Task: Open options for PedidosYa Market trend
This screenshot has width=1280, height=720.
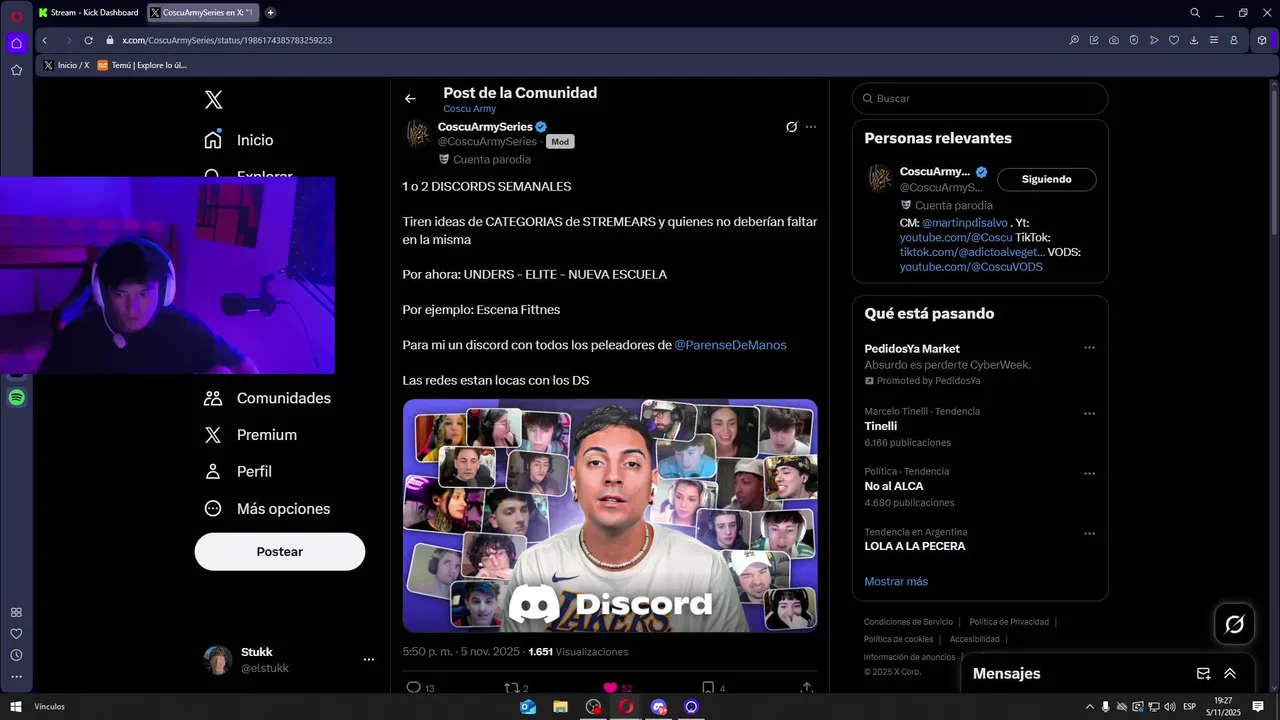Action: point(1089,348)
